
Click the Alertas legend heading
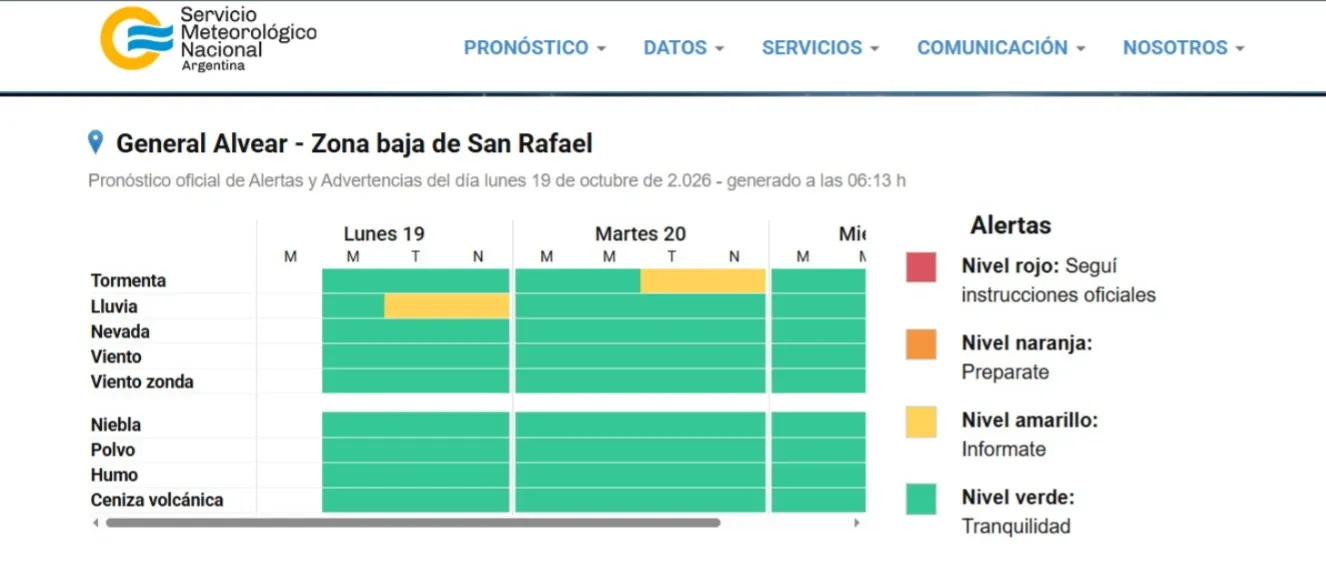tap(1010, 225)
